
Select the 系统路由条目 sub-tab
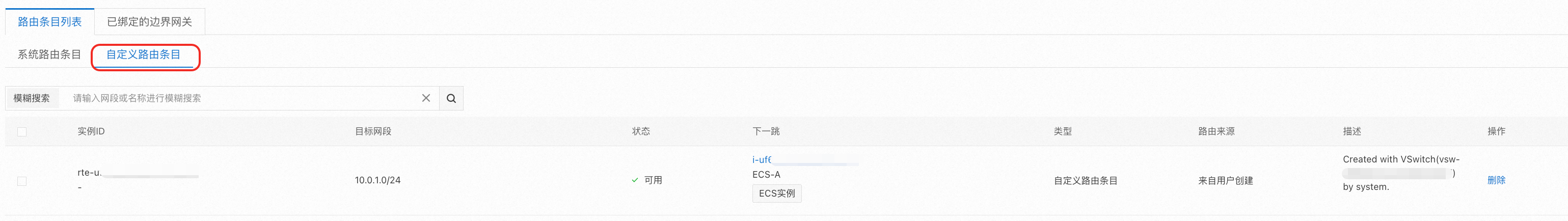tap(49, 55)
